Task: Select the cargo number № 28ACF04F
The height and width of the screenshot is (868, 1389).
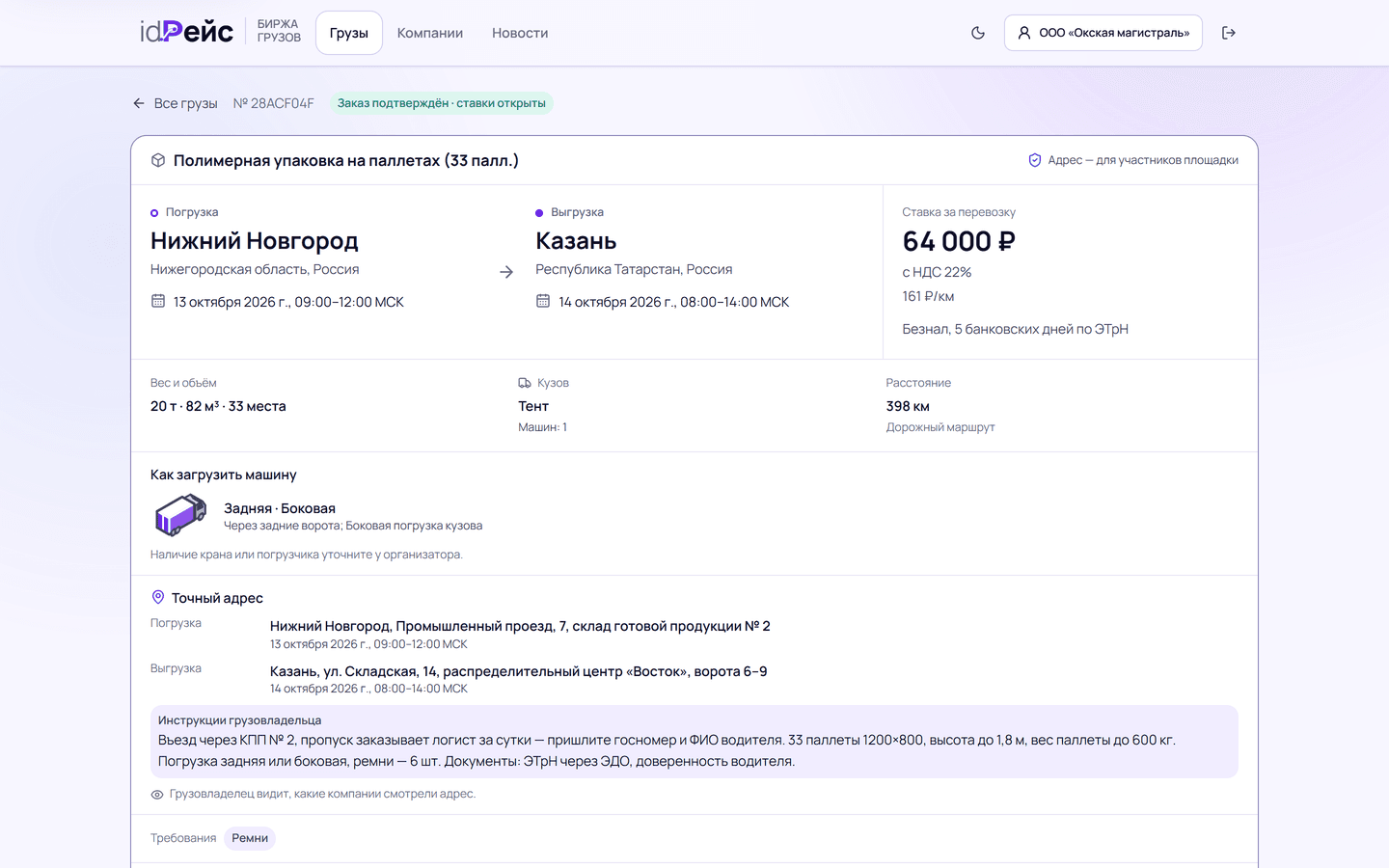Action: click(x=274, y=103)
